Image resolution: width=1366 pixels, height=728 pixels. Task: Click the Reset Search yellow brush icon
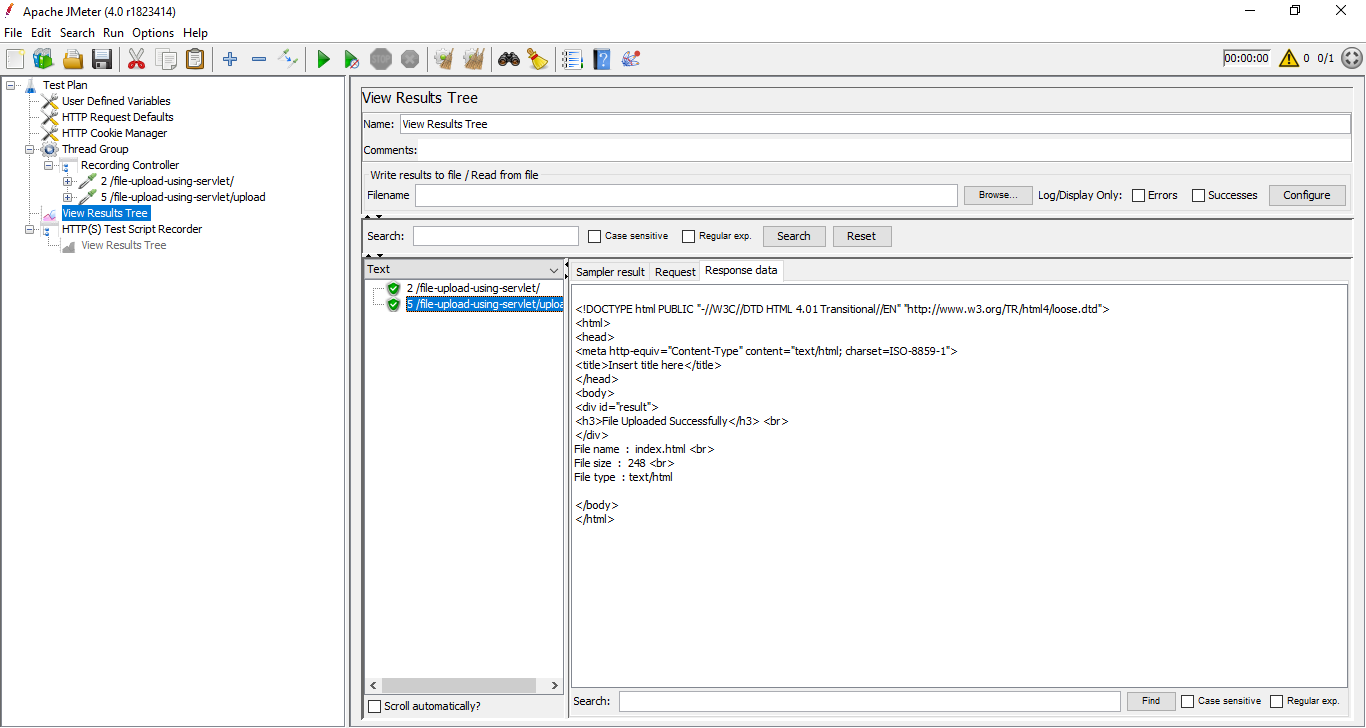point(538,59)
